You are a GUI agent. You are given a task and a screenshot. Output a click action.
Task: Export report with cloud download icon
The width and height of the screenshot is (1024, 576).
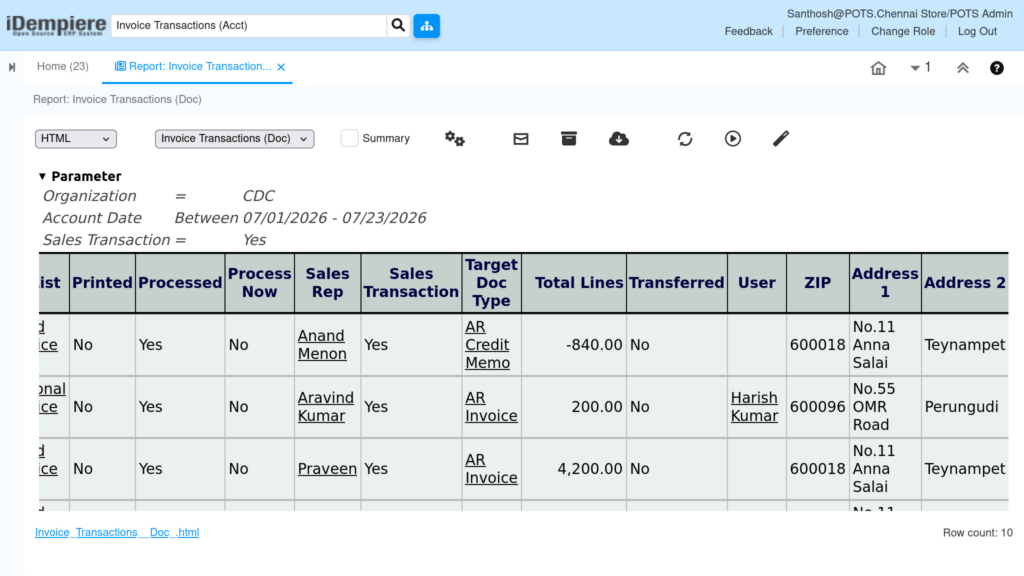click(618, 138)
